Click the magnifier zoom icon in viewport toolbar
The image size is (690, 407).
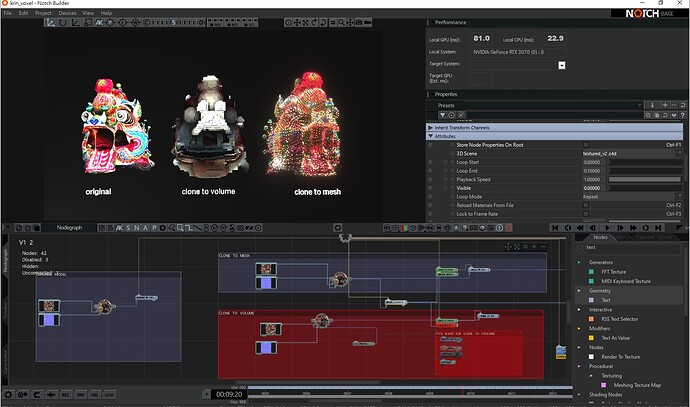(341, 22)
